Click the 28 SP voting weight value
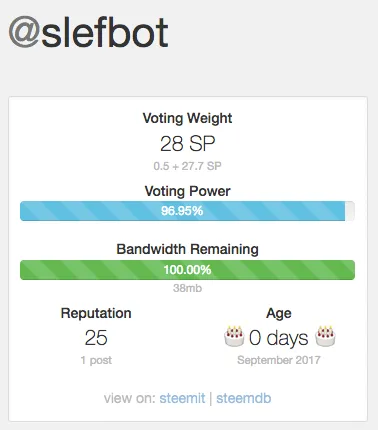This screenshot has height=430, width=378. click(188, 144)
